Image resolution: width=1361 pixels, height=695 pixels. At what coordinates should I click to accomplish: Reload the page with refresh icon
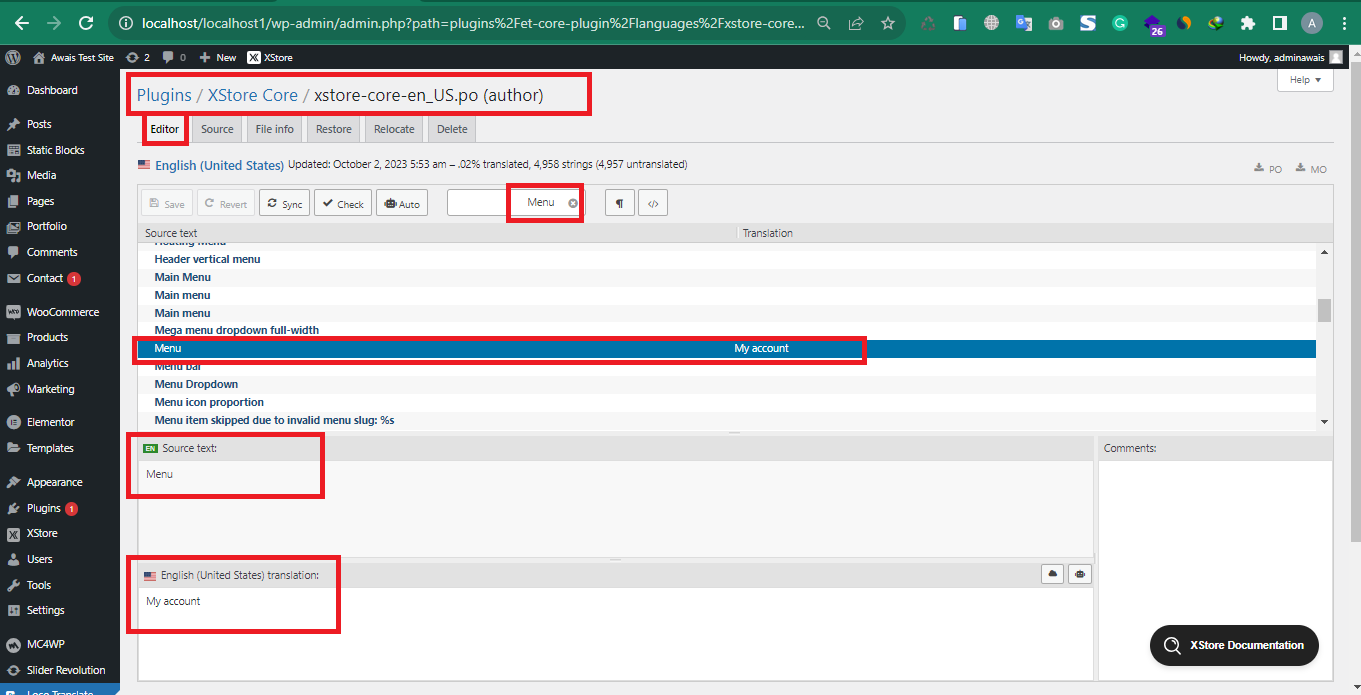coord(86,23)
